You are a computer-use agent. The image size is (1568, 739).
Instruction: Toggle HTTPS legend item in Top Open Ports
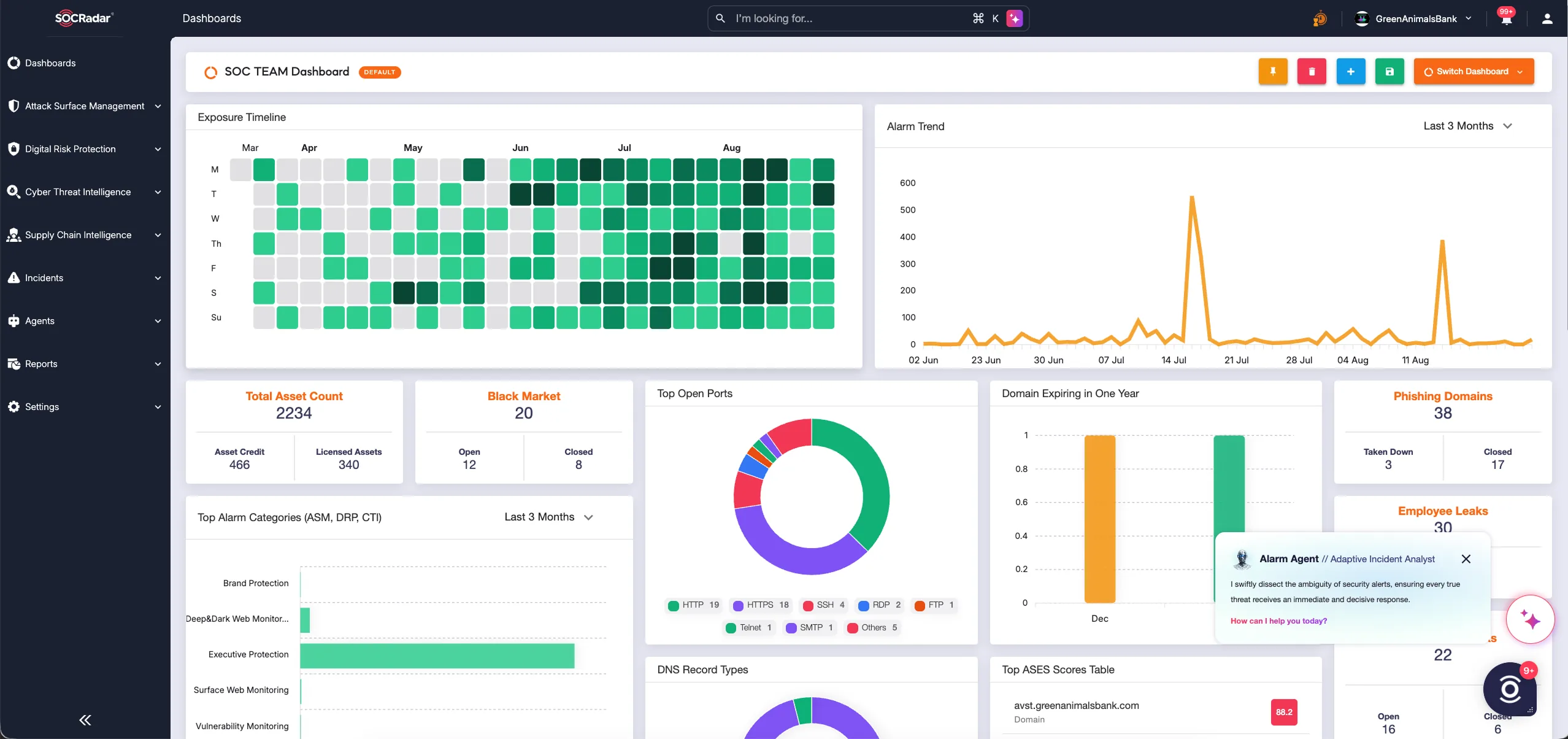point(761,605)
